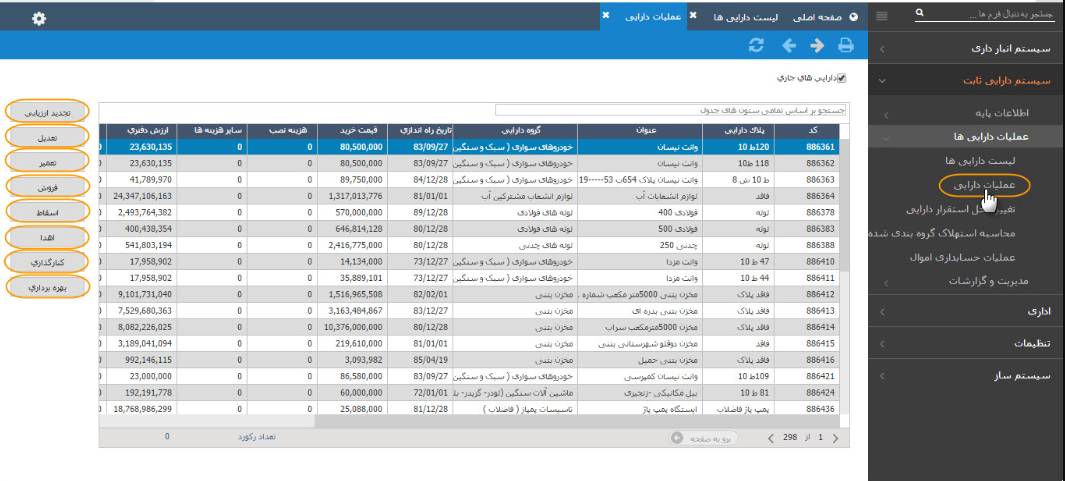Click the refresh icon in the toolbar

[x=757, y=45]
